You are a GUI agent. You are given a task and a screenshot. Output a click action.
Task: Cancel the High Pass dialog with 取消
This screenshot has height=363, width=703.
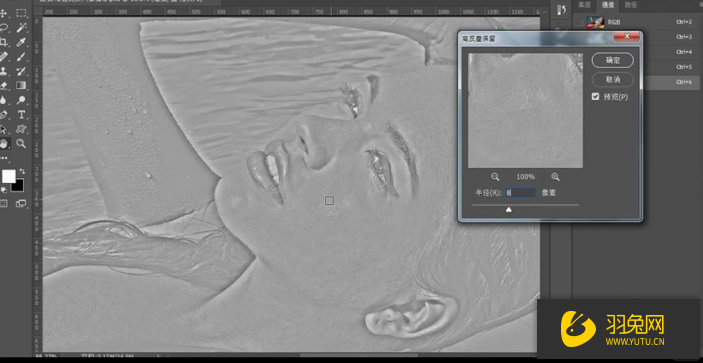click(x=612, y=79)
